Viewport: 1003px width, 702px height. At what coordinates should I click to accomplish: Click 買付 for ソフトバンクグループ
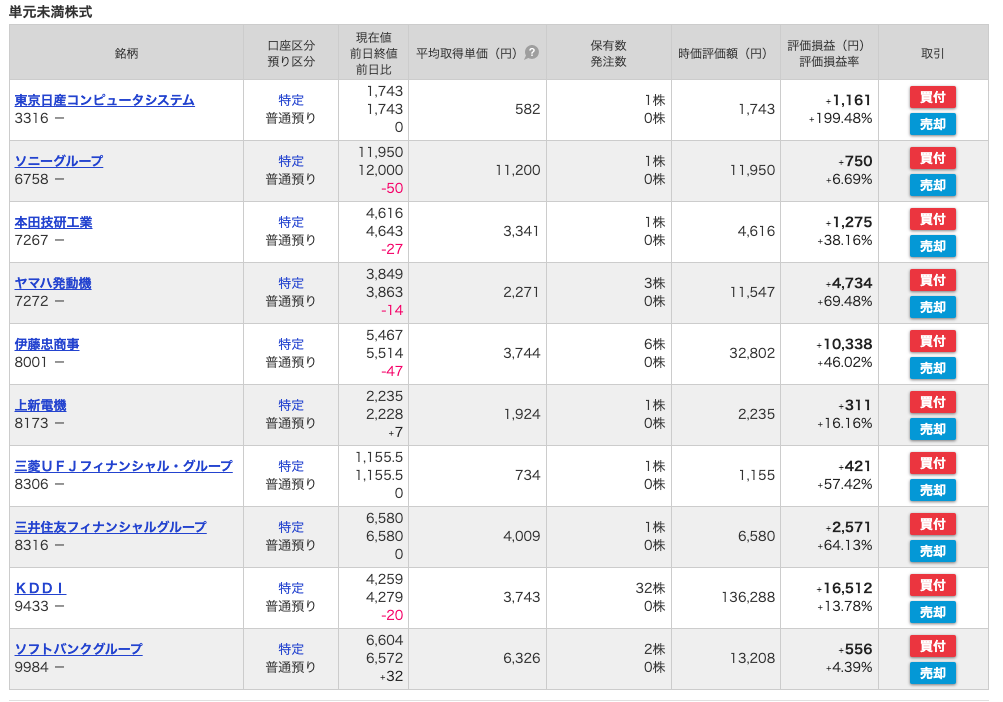click(x=933, y=646)
